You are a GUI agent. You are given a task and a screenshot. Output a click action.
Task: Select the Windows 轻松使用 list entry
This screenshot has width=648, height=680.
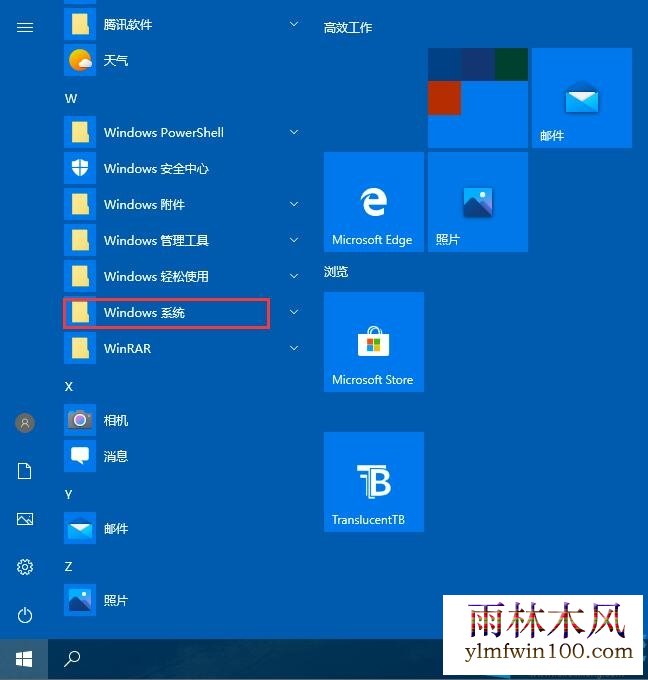point(182,276)
